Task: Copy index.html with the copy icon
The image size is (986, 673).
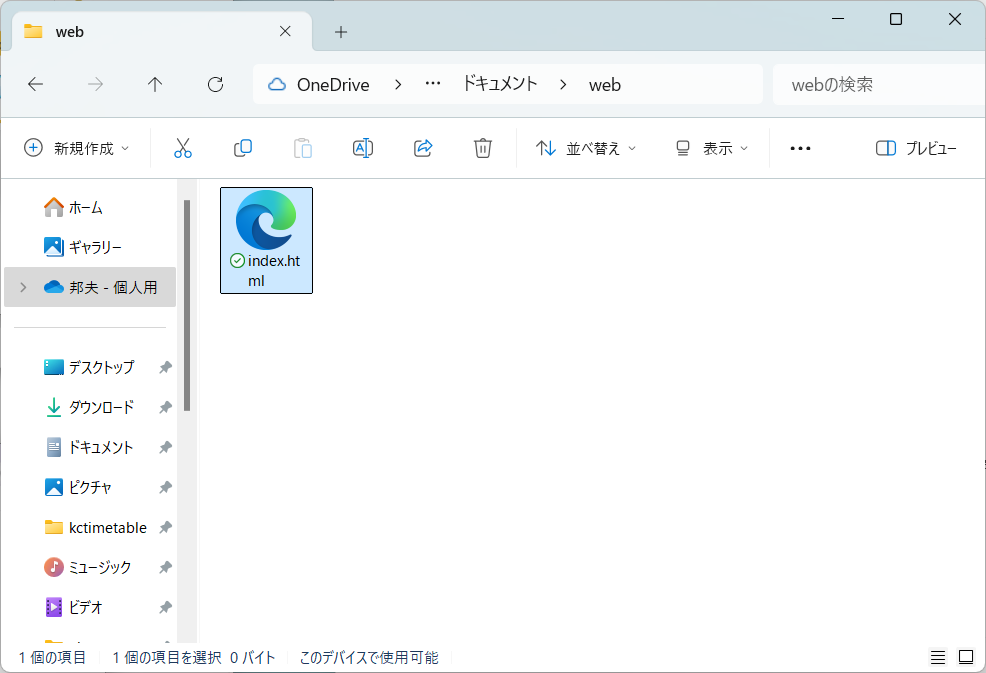Action: (x=243, y=147)
